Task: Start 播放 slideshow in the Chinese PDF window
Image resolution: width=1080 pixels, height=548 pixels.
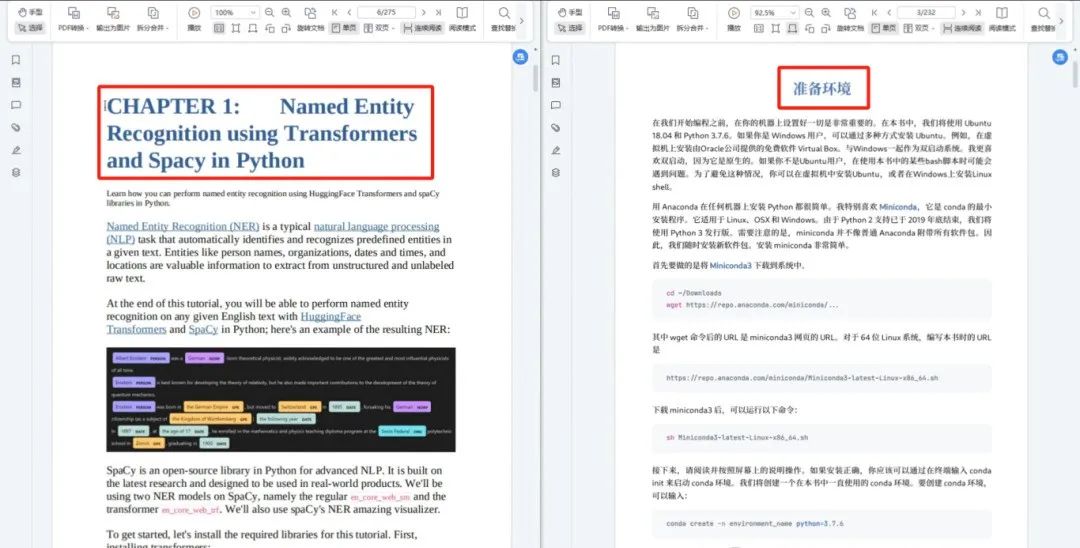Action: 734,19
